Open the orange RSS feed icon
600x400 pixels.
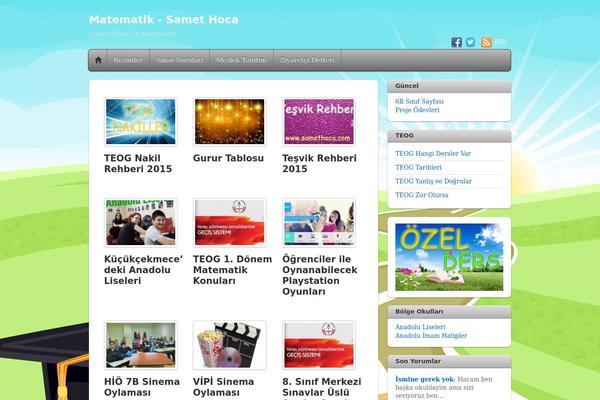point(486,42)
